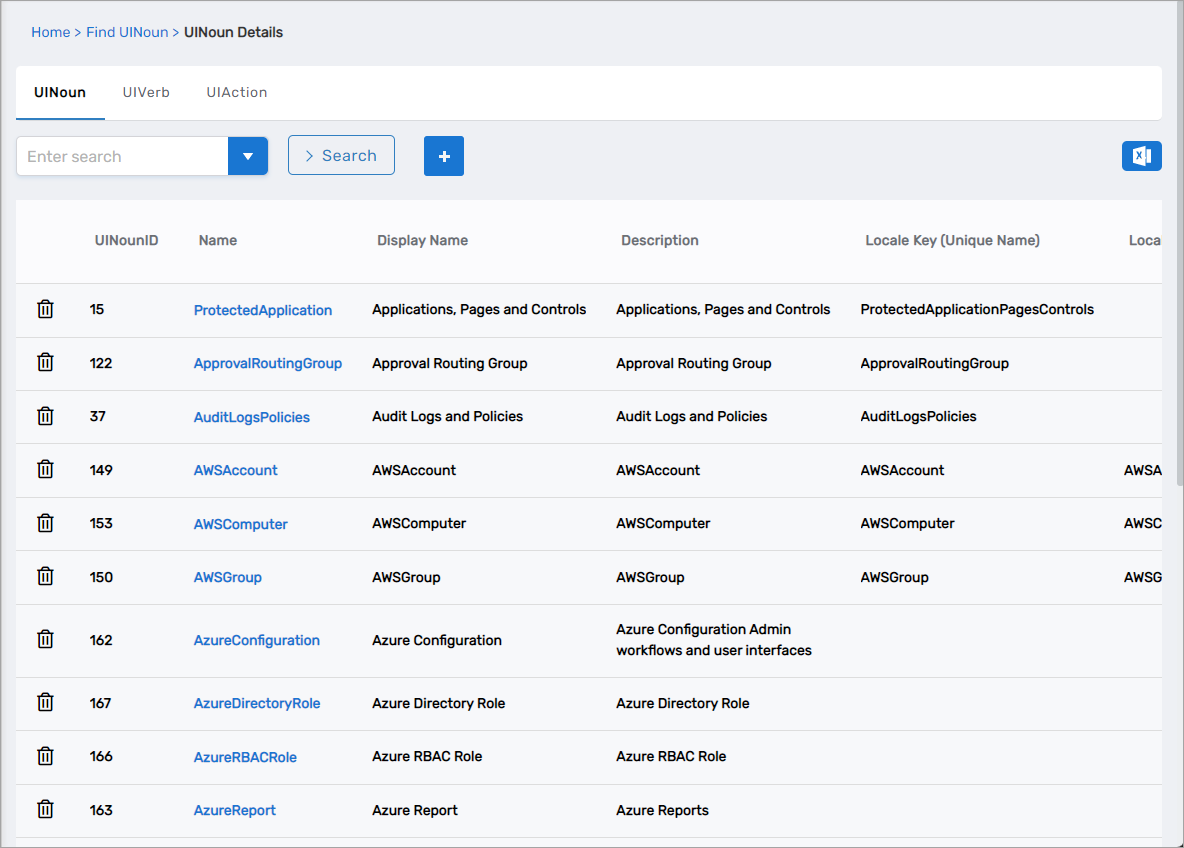Open the AWSGroup name link
1184x848 pixels.
[x=228, y=577]
